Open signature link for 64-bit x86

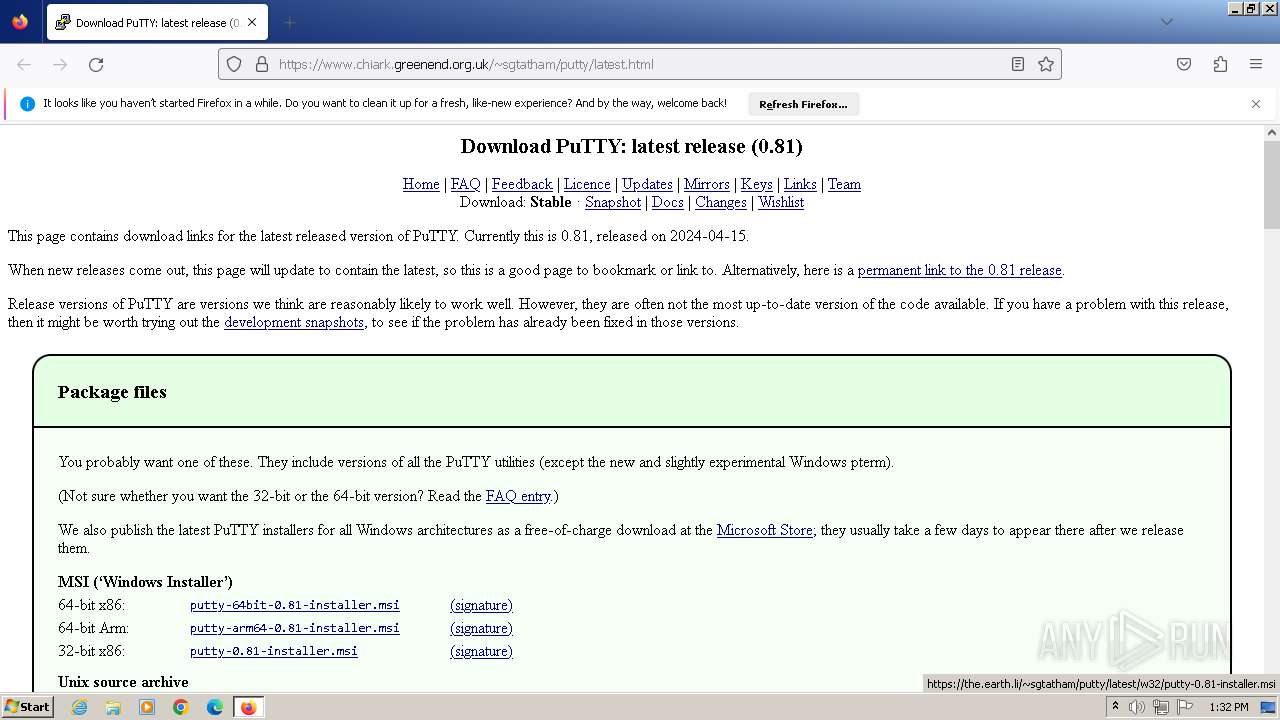pyautogui.click(x=481, y=605)
